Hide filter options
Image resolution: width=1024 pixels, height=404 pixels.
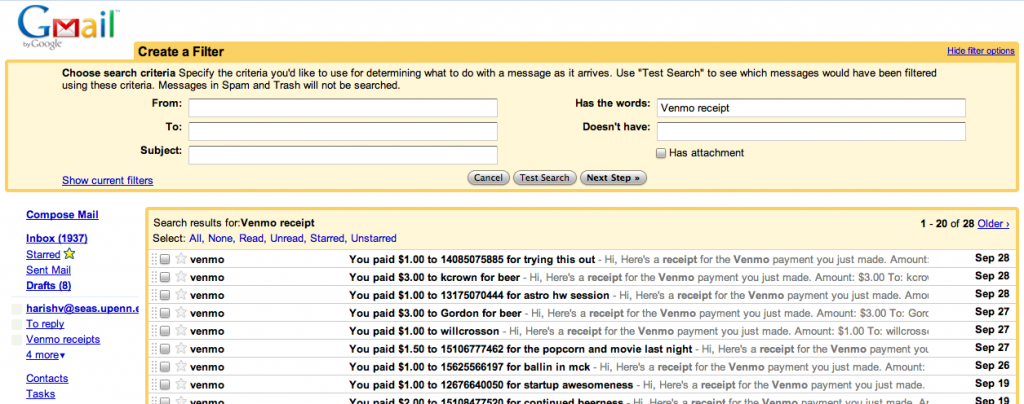pos(981,51)
